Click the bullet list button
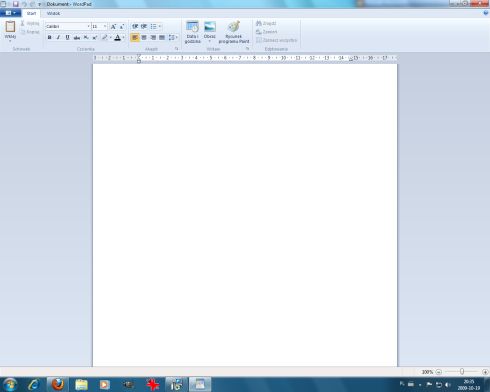Screen dimensions: 490x392 pos(153,26)
